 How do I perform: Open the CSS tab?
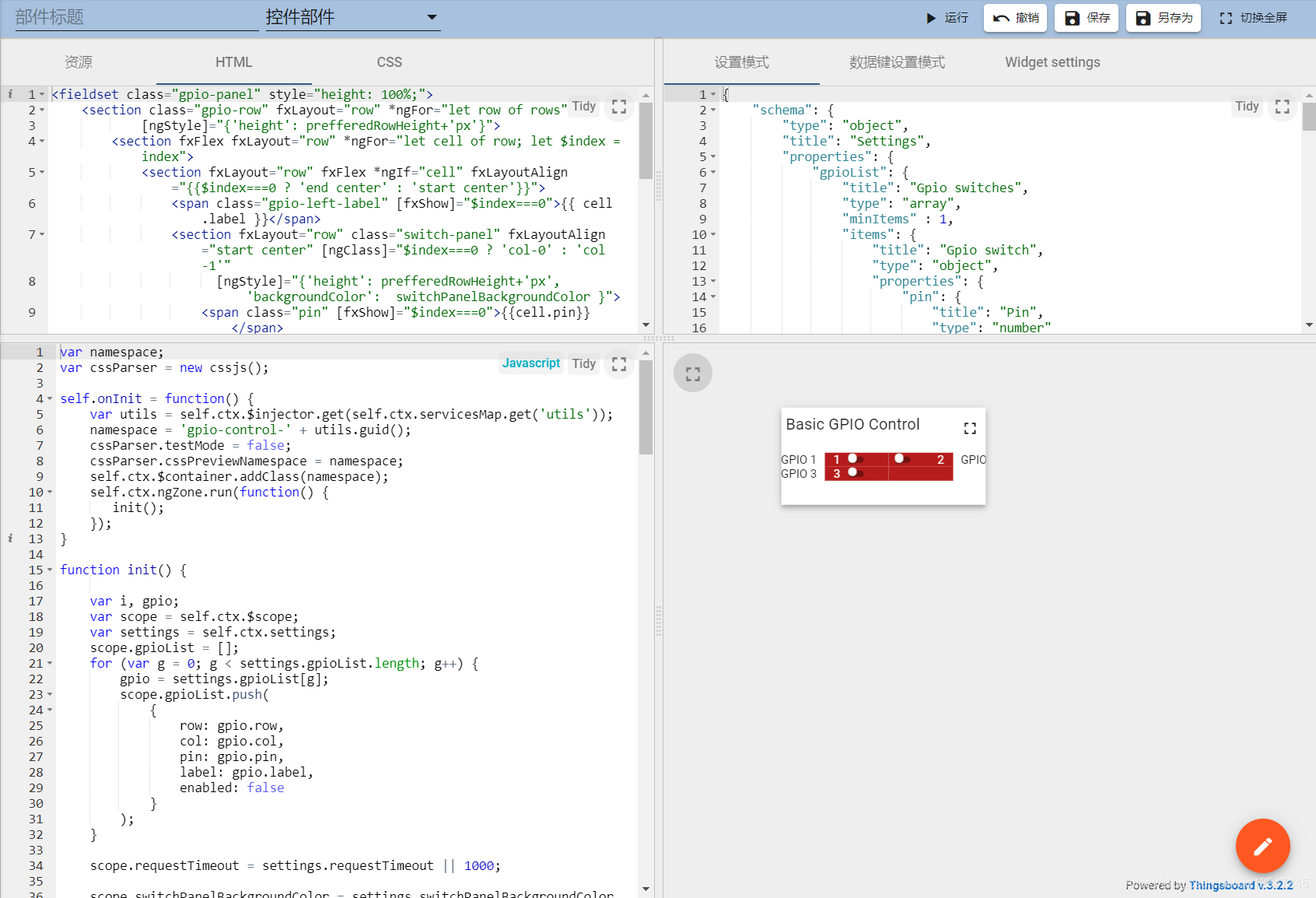[390, 62]
